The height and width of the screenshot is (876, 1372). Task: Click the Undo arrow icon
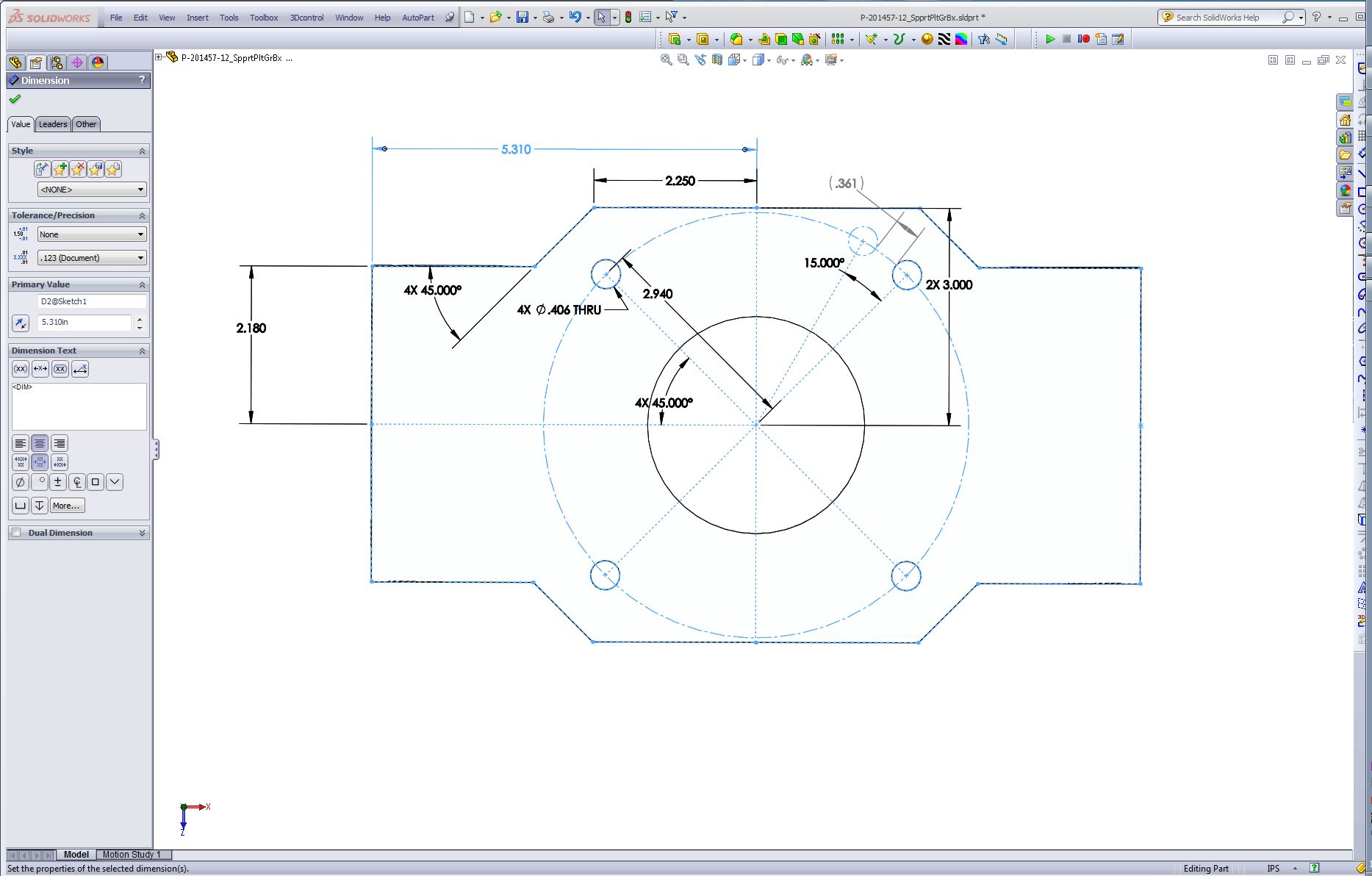point(575,17)
